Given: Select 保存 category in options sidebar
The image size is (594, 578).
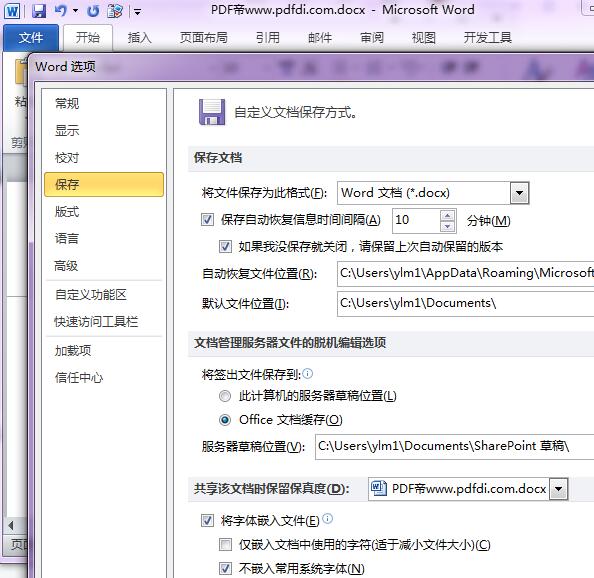Looking at the screenshot, I should pyautogui.click(x=104, y=184).
